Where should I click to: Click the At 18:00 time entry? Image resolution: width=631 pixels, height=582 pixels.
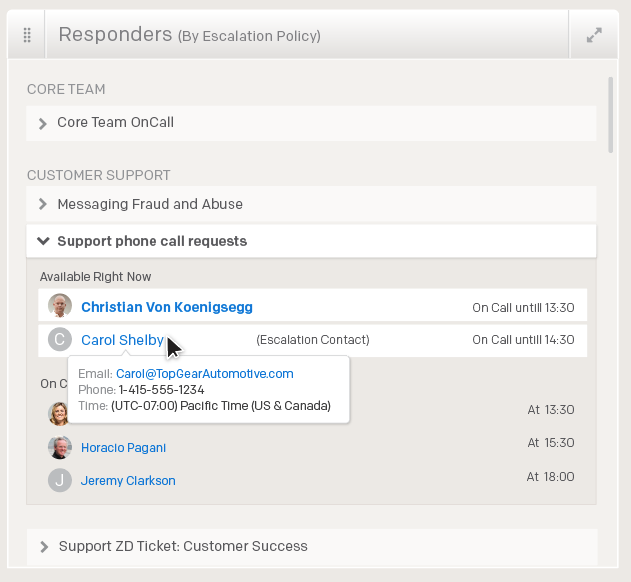click(551, 477)
